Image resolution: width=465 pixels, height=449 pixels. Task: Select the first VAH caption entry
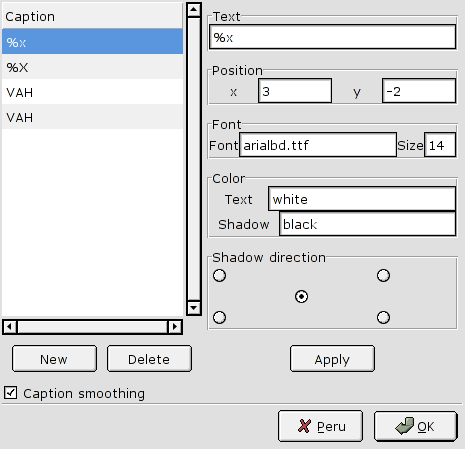92,92
